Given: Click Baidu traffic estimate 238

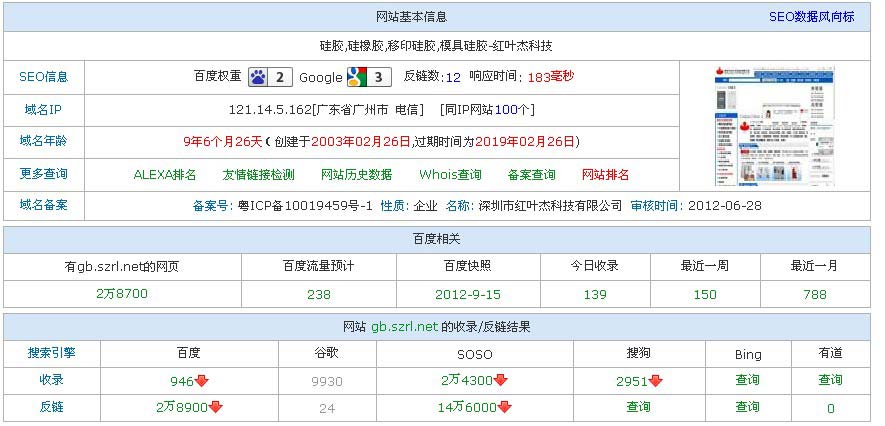Looking at the screenshot, I should [319, 295].
